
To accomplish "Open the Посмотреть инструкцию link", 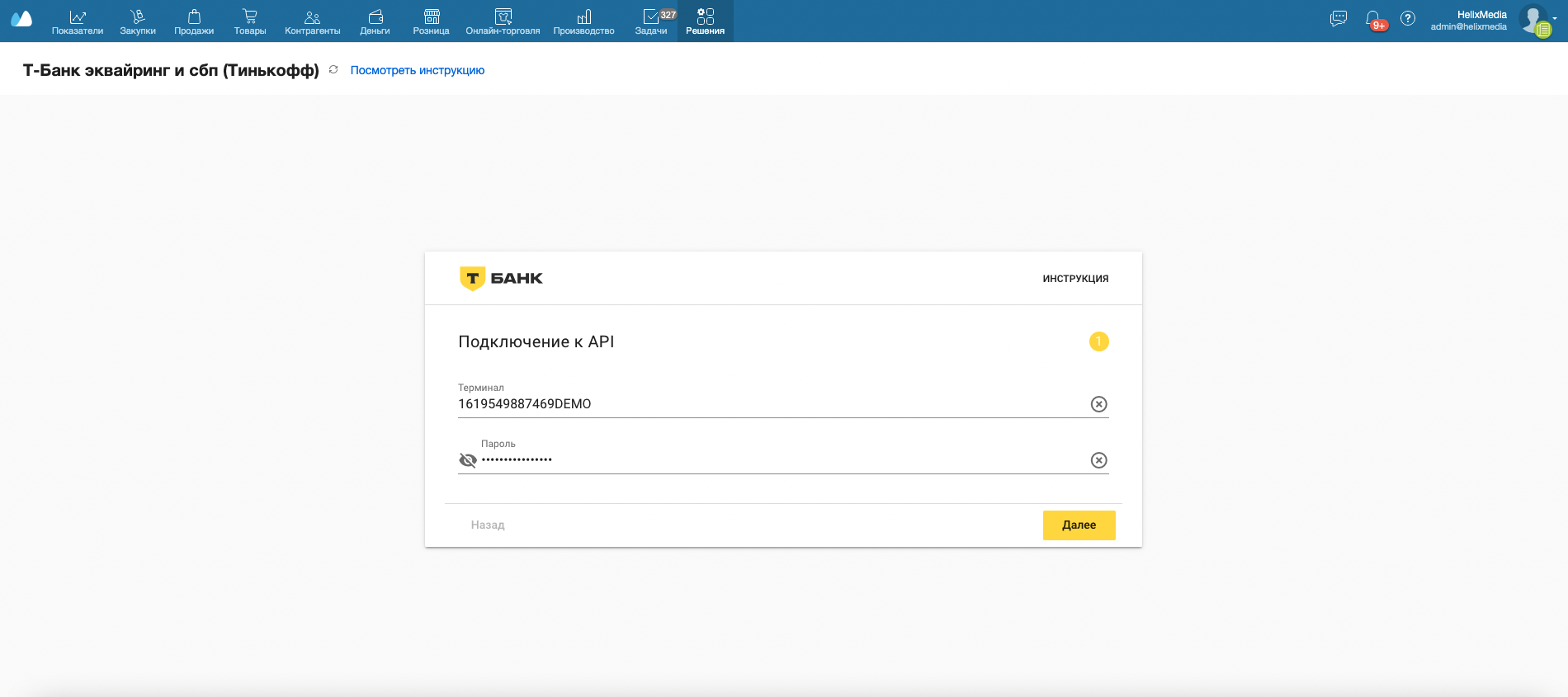I will coord(417,70).
